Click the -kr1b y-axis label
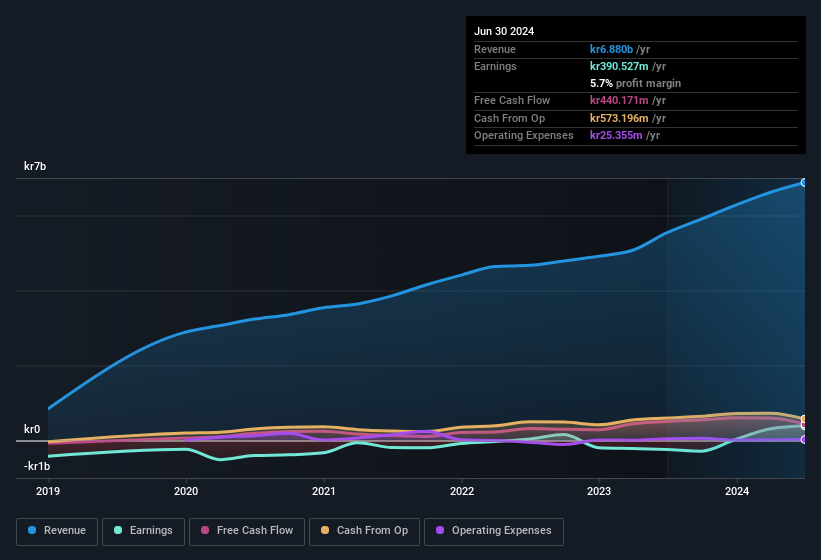Screen dimensions: 821x560 tap(37, 466)
